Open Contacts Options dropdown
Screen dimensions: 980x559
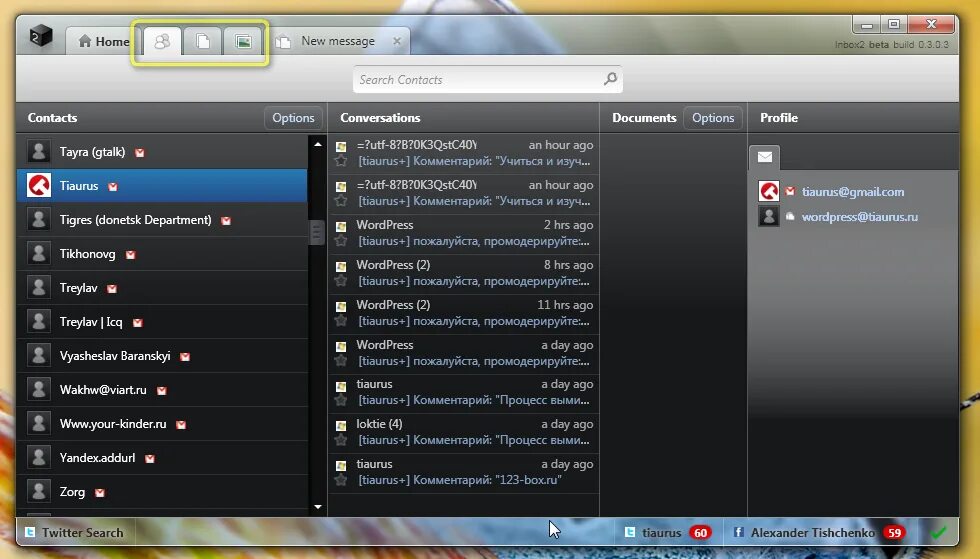pyautogui.click(x=293, y=118)
